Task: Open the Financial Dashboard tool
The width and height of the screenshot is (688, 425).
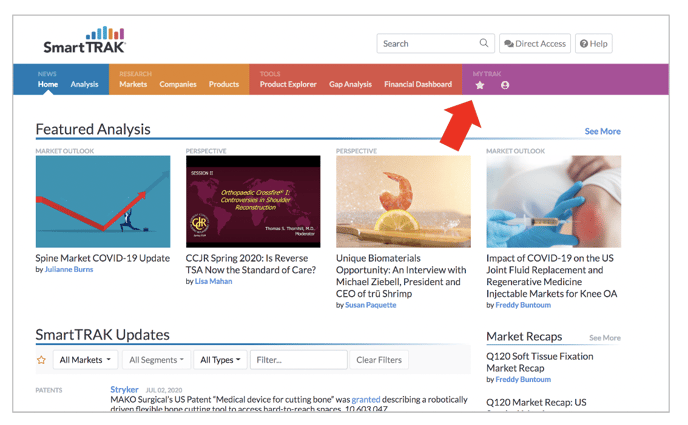Action: [418, 84]
